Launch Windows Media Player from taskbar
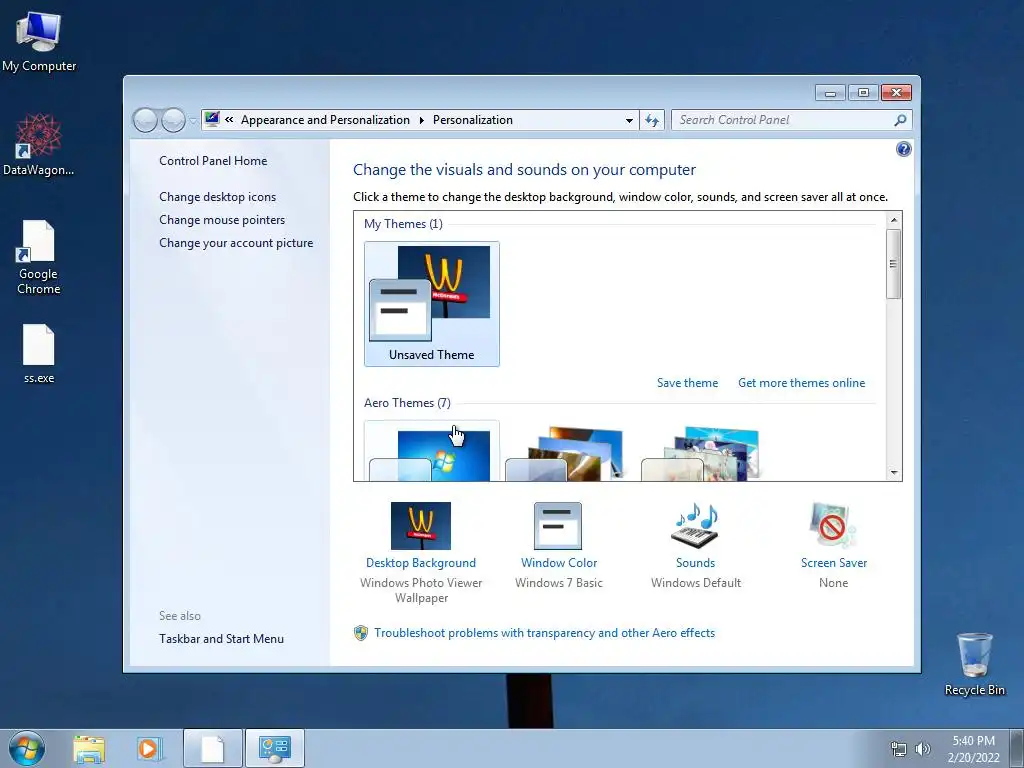The width and height of the screenshot is (1024, 768). [149, 749]
